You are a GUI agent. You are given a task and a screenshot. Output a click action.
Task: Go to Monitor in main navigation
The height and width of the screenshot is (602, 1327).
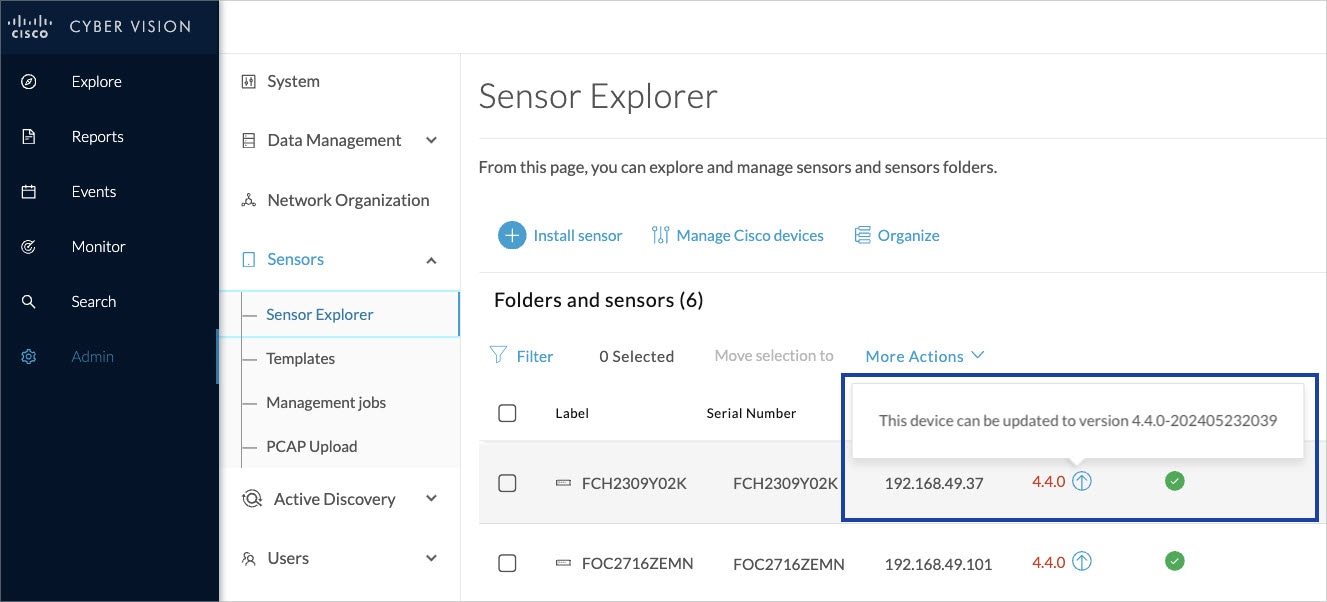[x=99, y=247]
